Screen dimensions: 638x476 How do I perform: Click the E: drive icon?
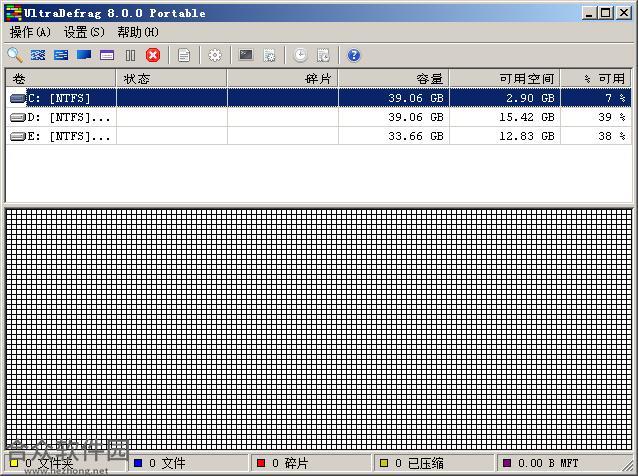[18, 136]
